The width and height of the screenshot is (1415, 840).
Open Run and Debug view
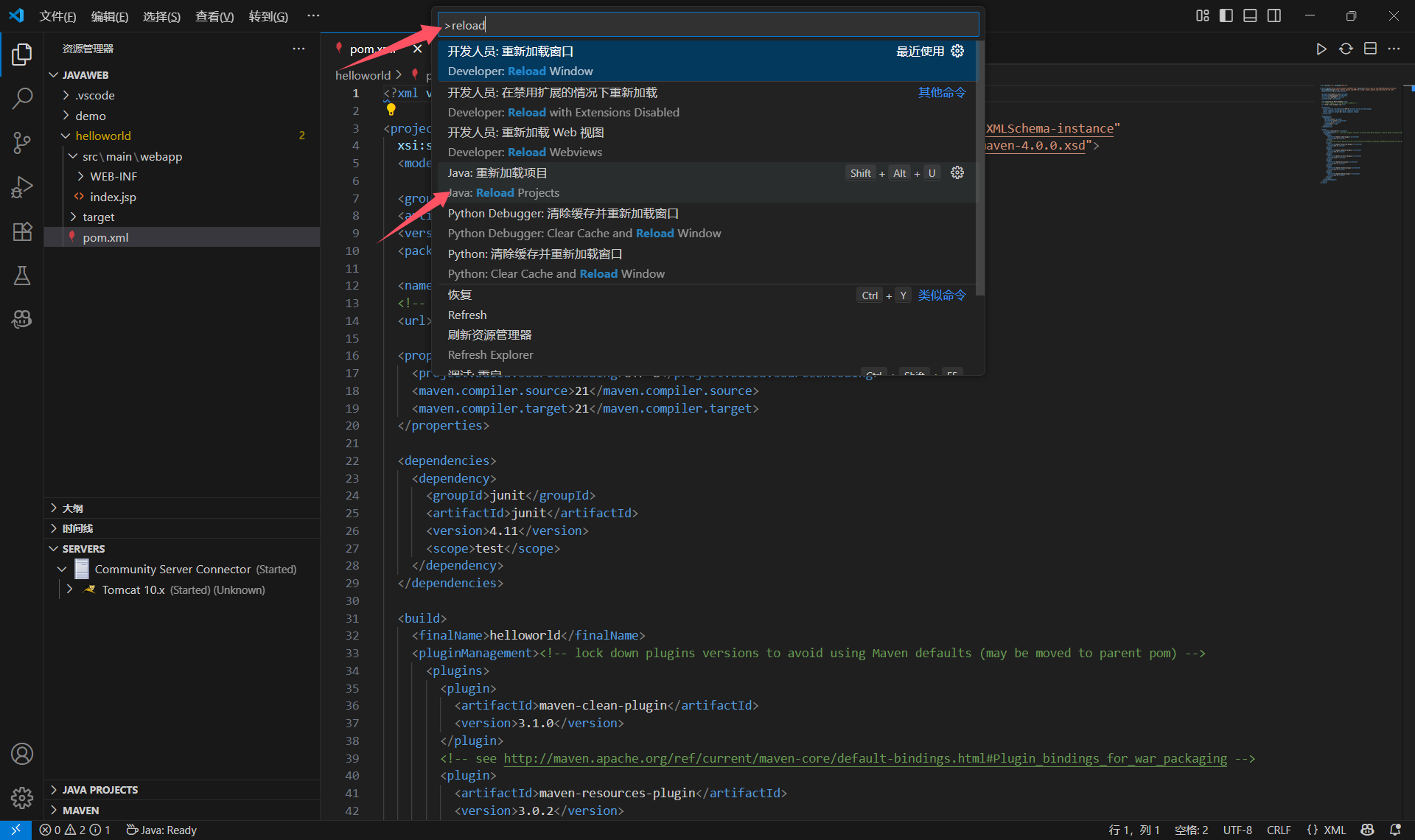22,187
